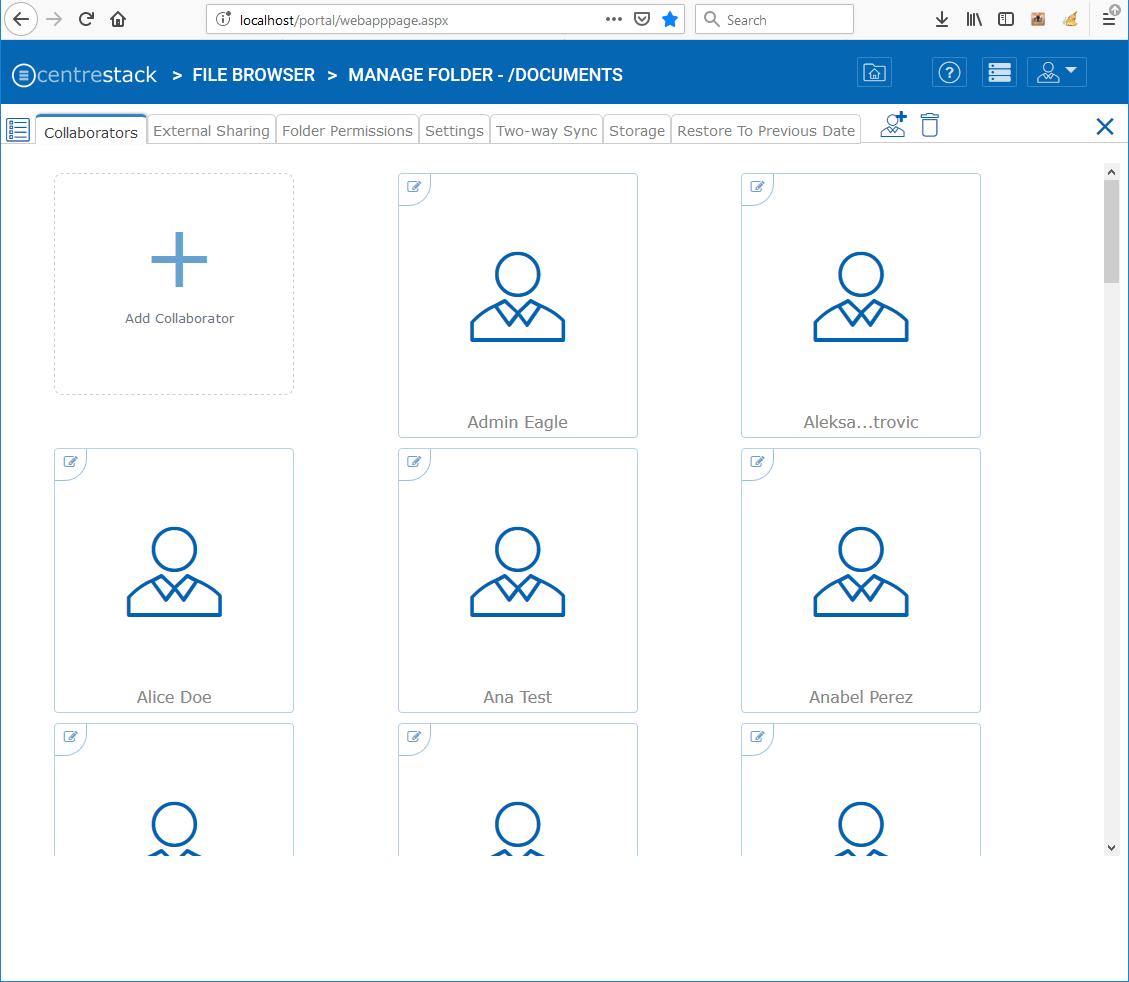Click the add user icon in toolbar
Screen dimensions: 1129x982
point(892,125)
